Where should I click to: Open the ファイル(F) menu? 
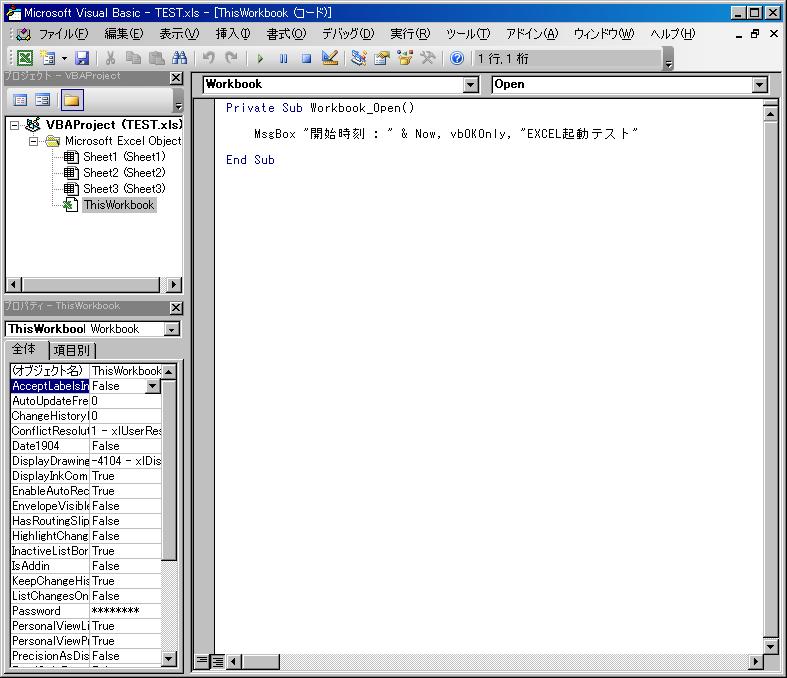(63, 34)
